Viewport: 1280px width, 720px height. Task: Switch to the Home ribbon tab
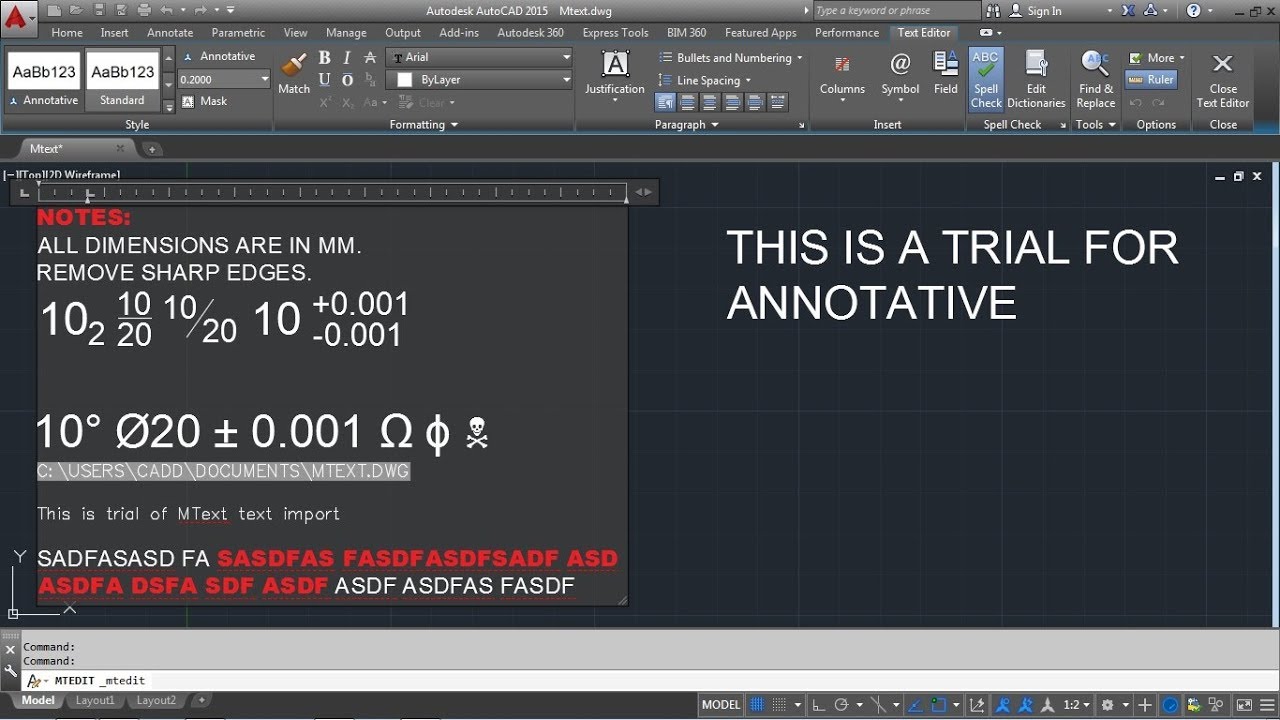pyautogui.click(x=67, y=33)
